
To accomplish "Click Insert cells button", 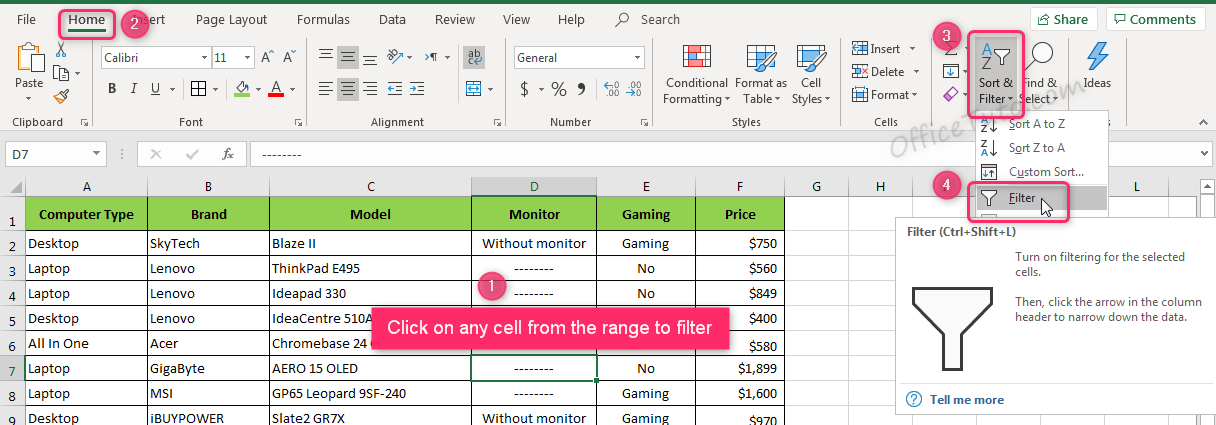I will [881, 49].
